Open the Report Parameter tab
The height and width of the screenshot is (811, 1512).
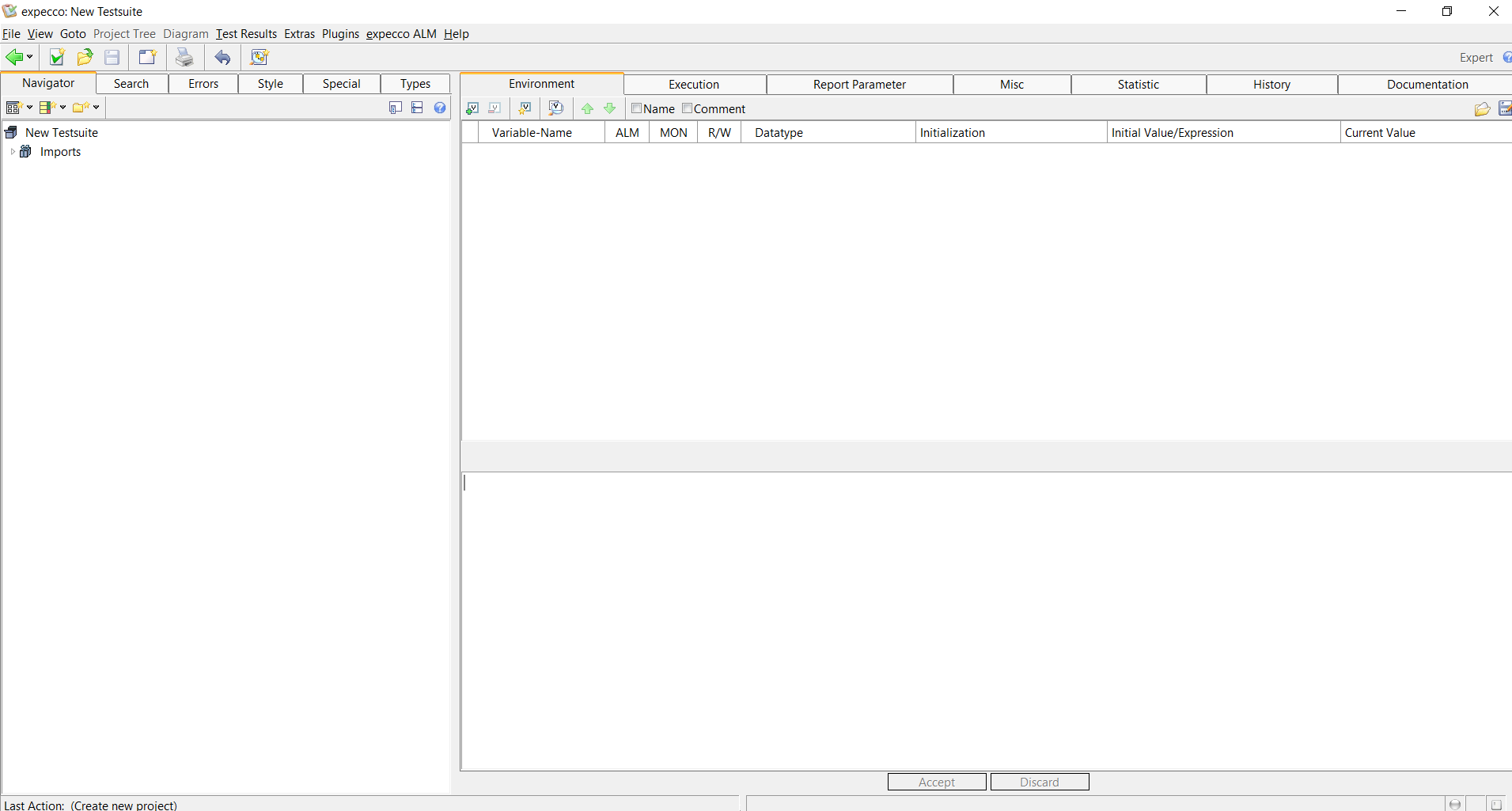(860, 85)
